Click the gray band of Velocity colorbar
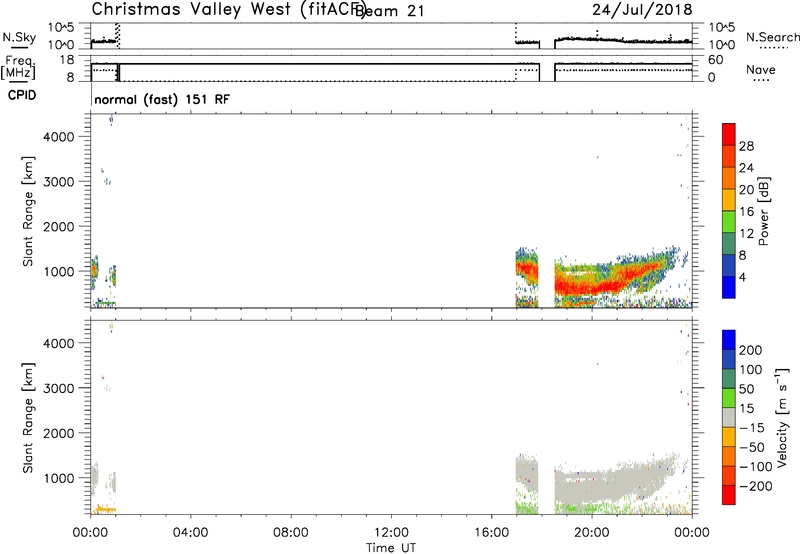 (x=729, y=418)
